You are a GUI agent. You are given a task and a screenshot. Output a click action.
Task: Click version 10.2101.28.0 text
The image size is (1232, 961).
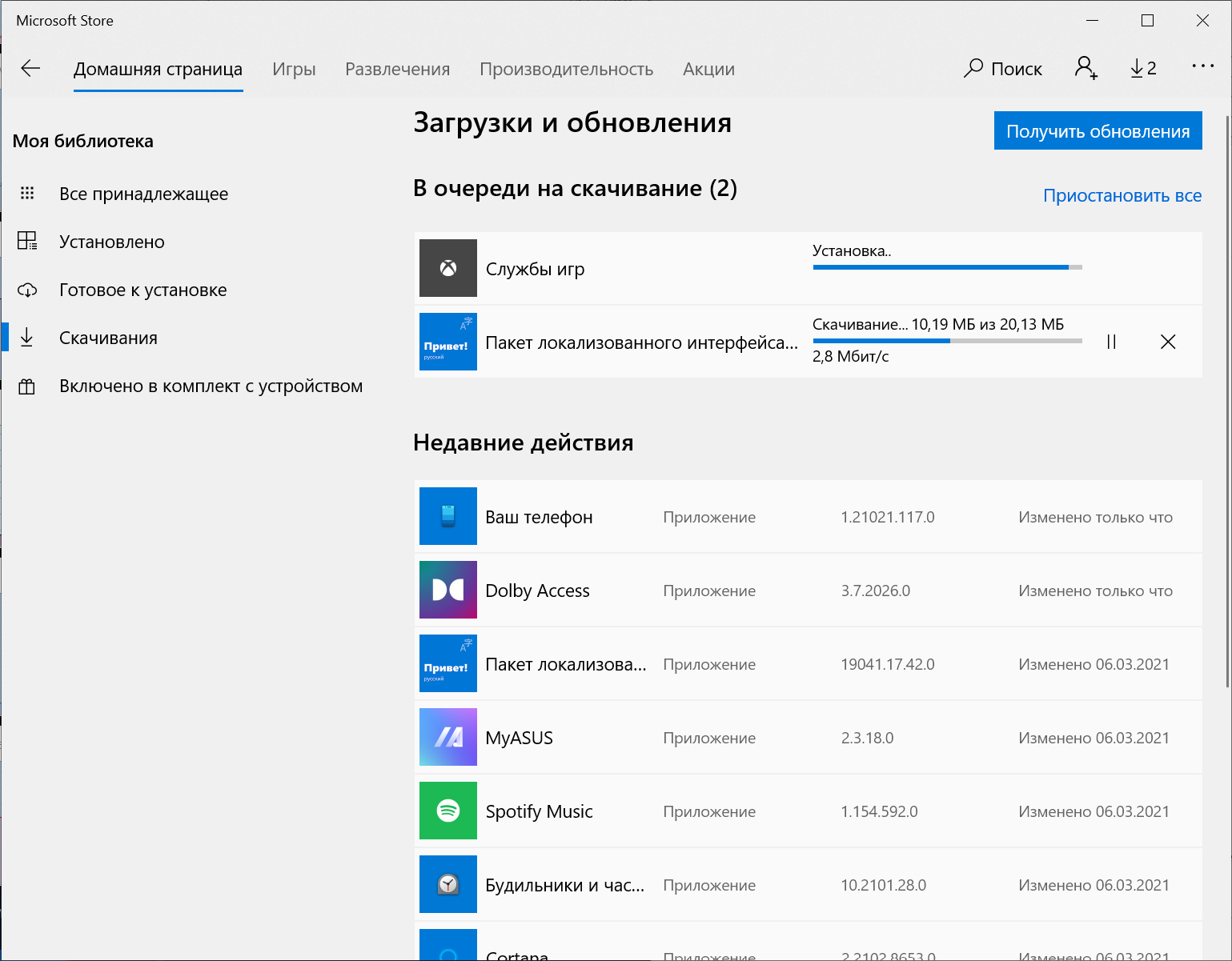pos(883,885)
